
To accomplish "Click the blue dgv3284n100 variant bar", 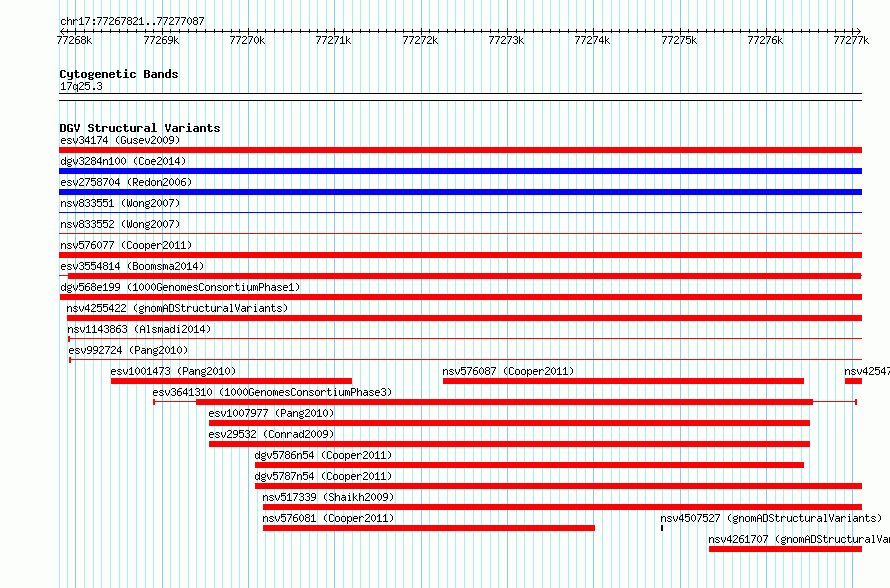I will pos(460,171).
